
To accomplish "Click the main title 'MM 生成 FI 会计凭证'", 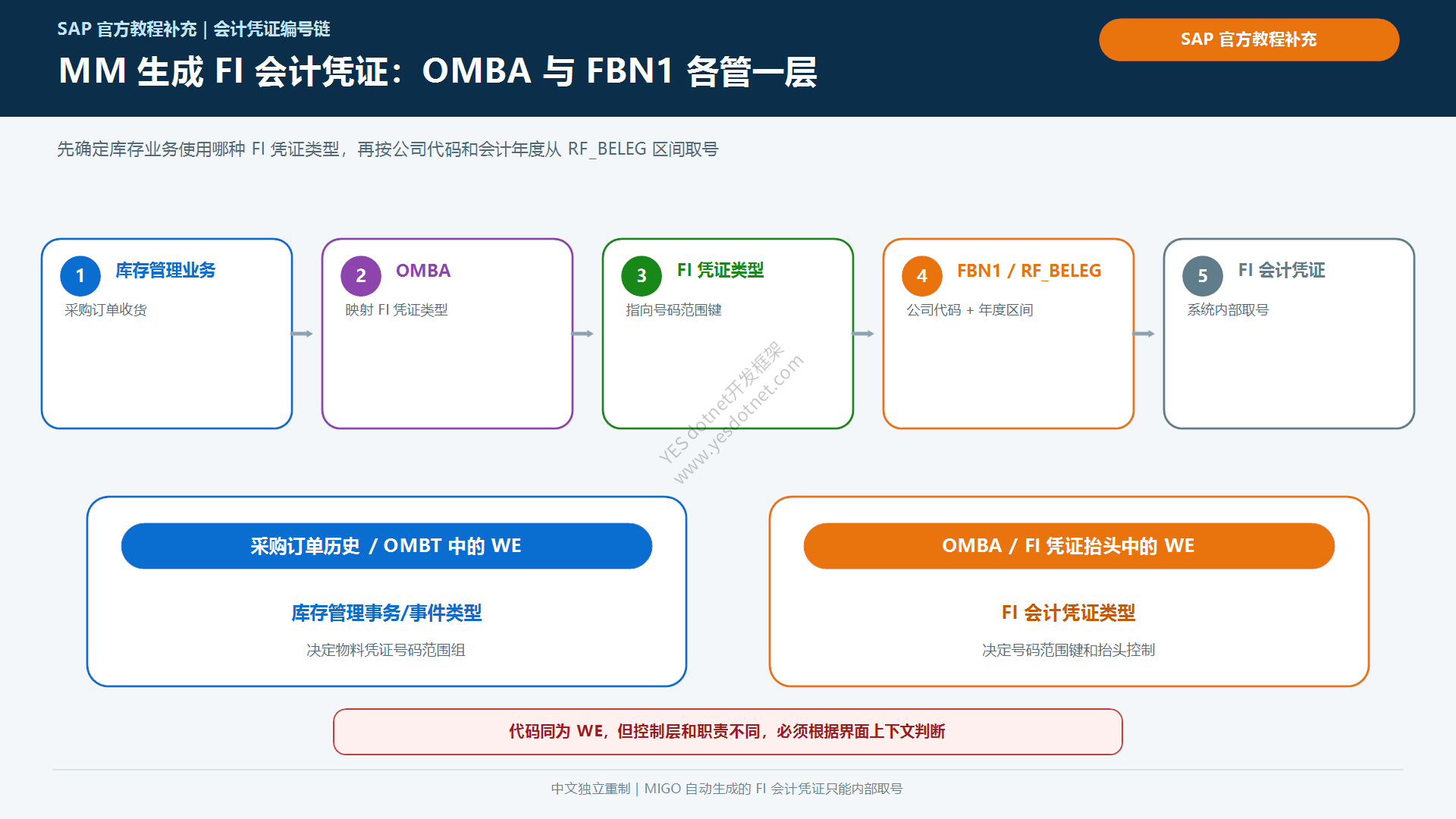I will point(438,72).
